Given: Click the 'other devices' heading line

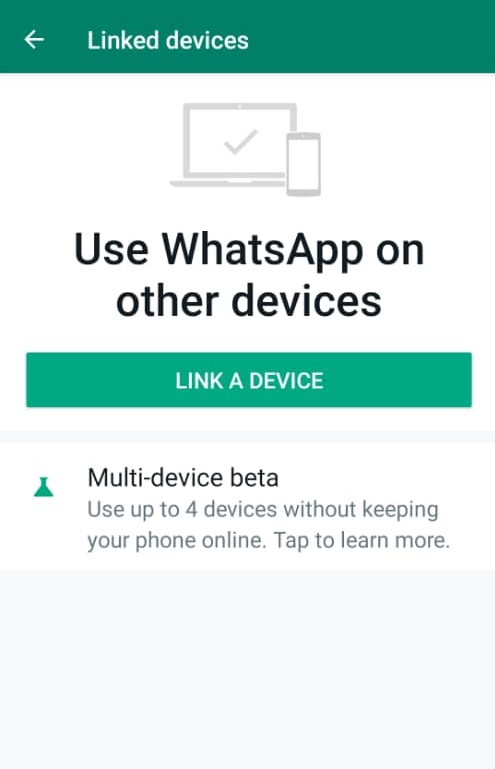Looking at the screenshot, I should pyautogui.click(x=249, y=301).
